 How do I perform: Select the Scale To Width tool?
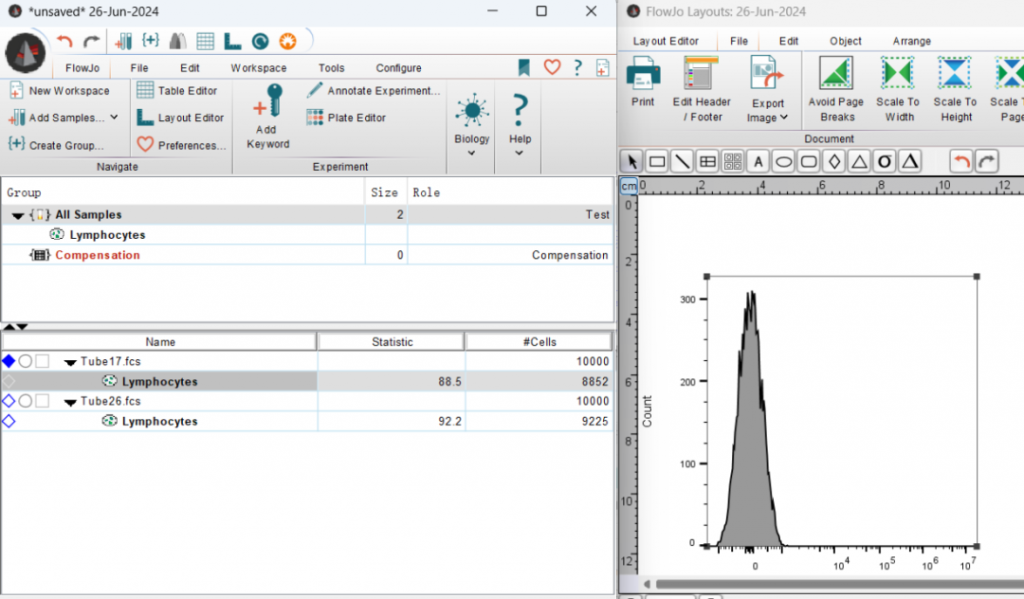point(897,74)
